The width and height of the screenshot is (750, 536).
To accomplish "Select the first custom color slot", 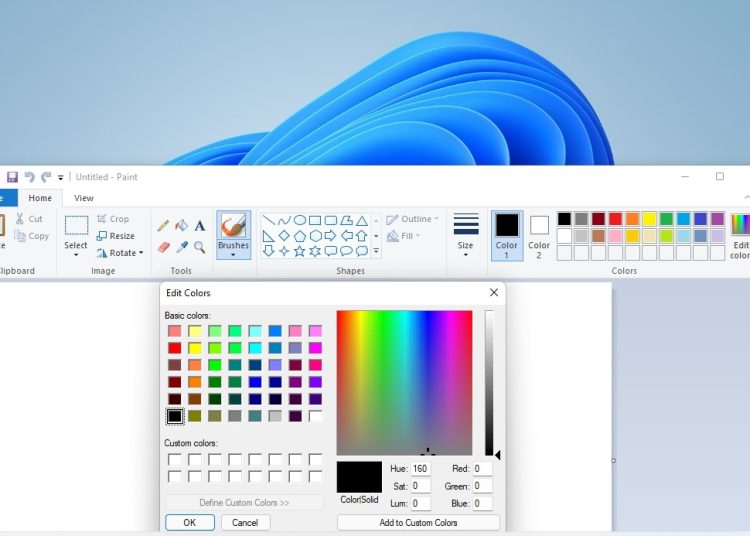I will click(x=175, y=459).
